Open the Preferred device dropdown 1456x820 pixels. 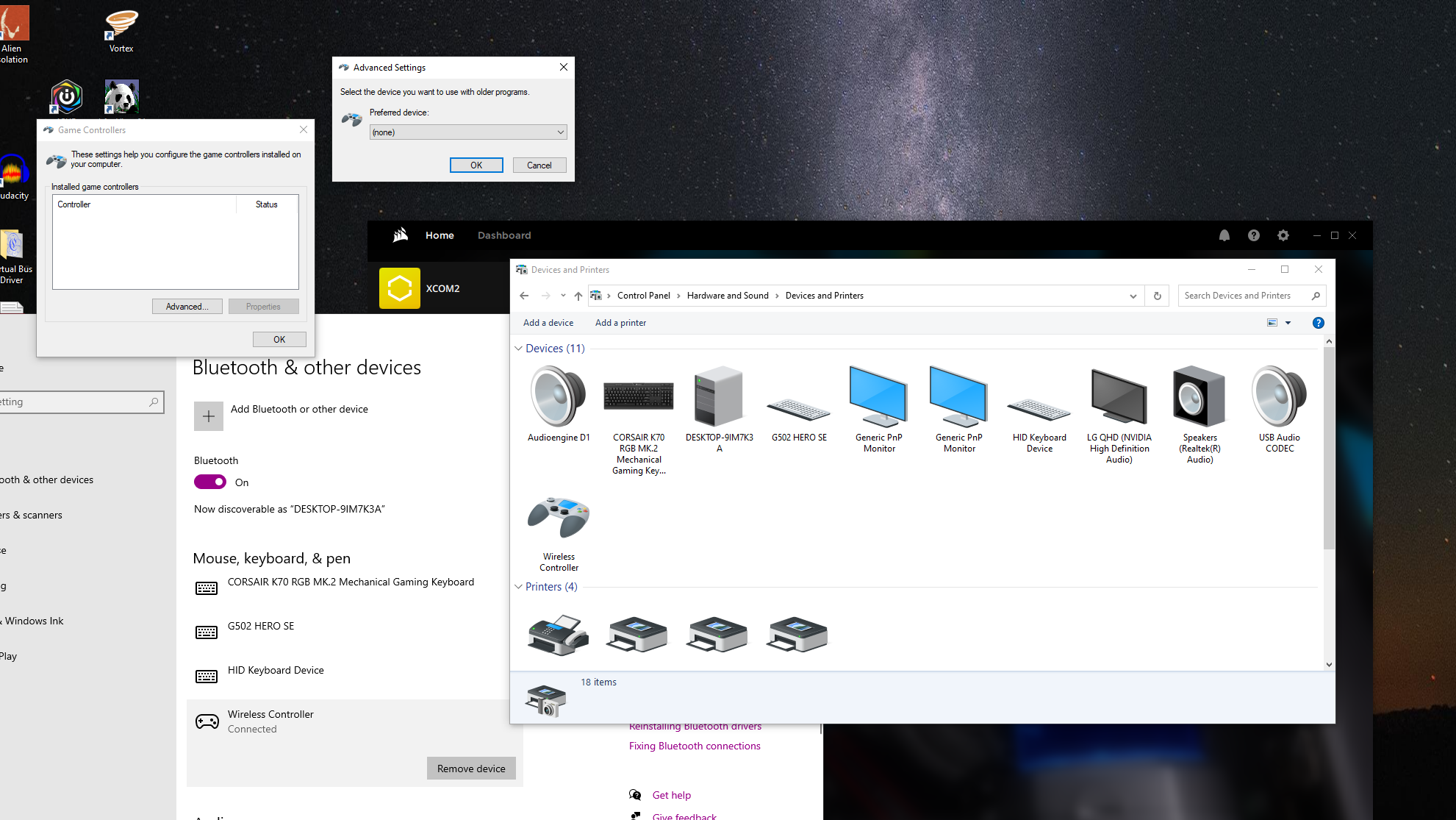pos(468,132)
